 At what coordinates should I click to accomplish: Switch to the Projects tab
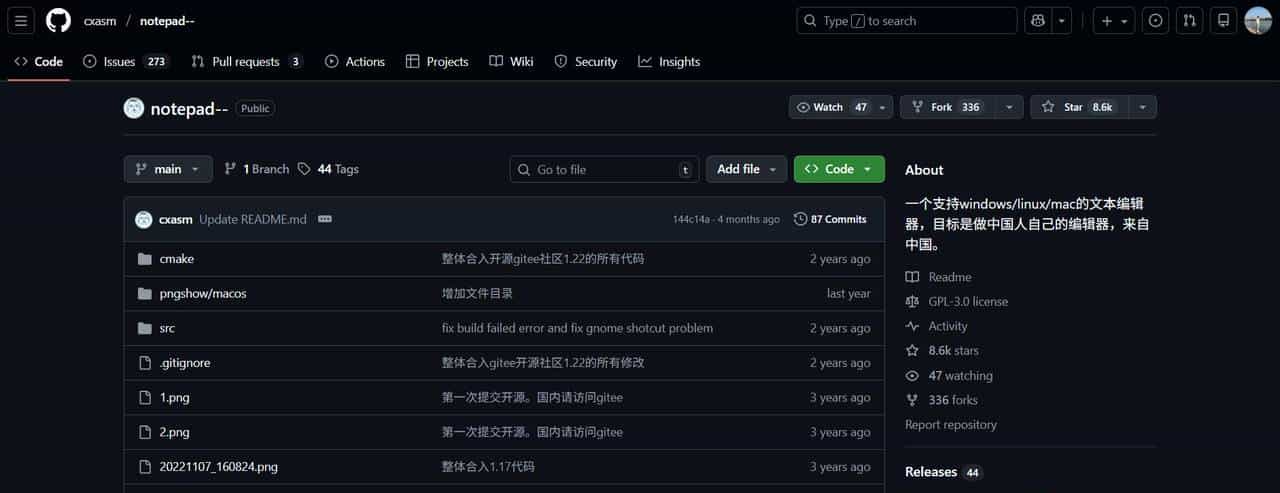tap(437, 62)
